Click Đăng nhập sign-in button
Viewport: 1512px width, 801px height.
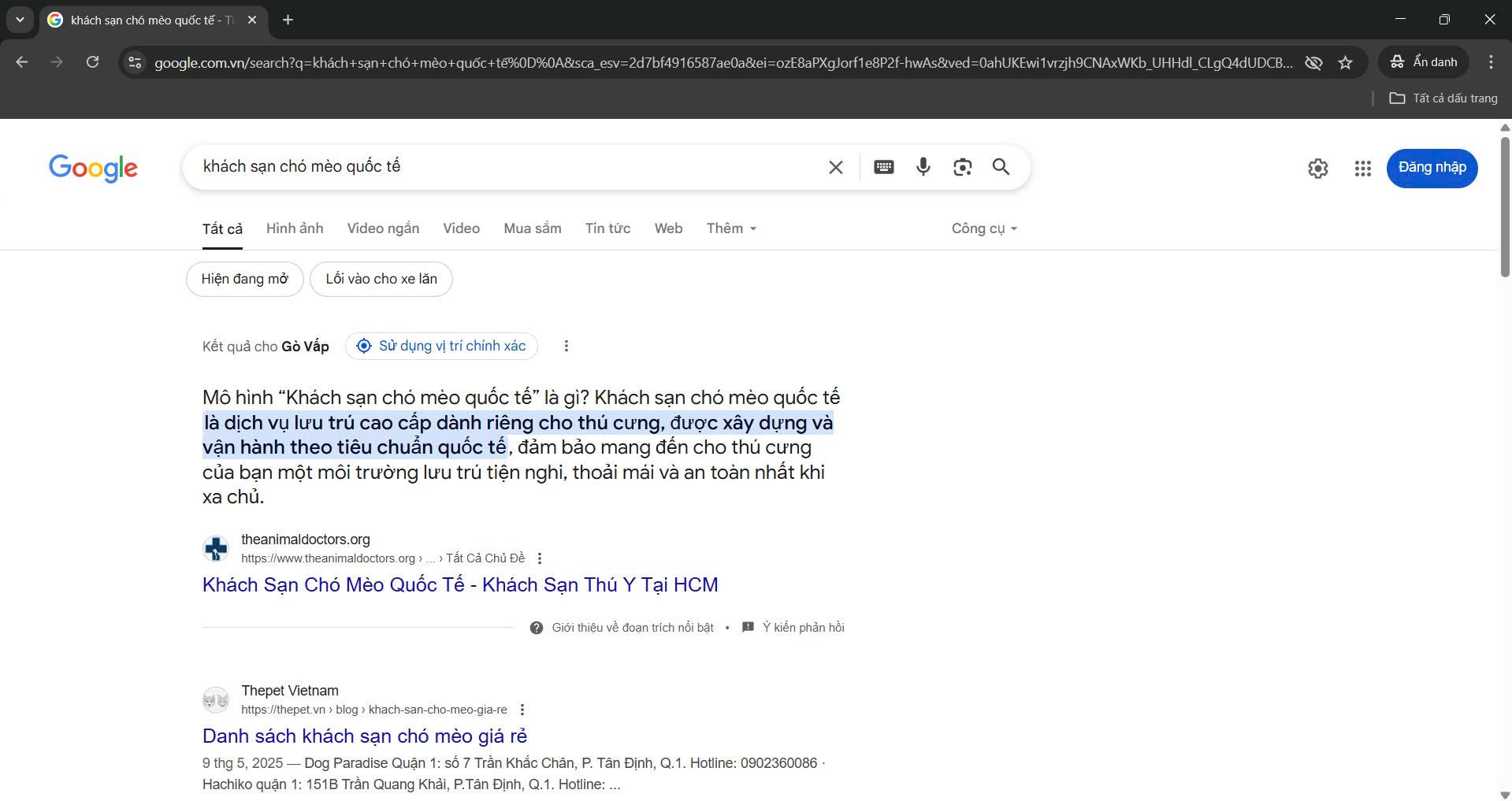pyautogui.click(x=1432, y=168)
